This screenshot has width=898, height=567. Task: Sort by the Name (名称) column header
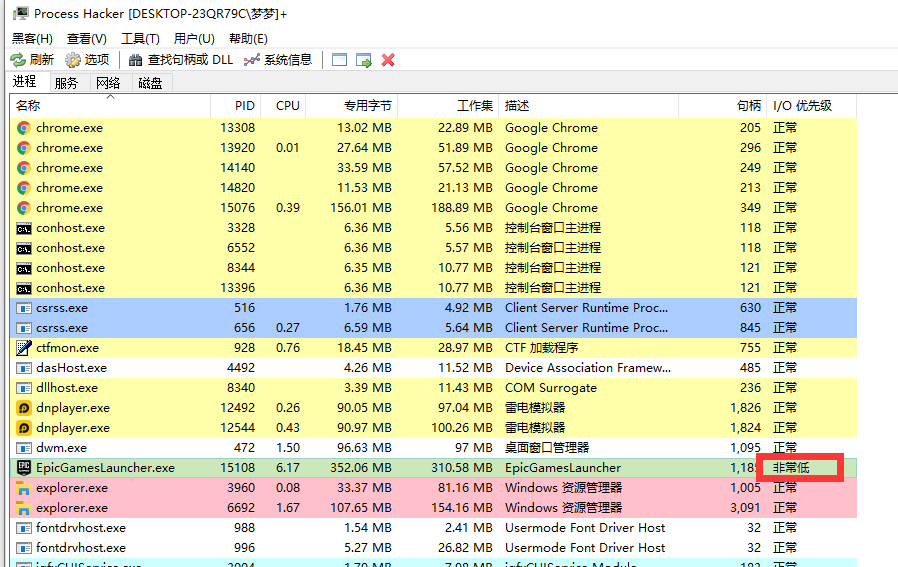pyautogui.click(x=110, y=105)
